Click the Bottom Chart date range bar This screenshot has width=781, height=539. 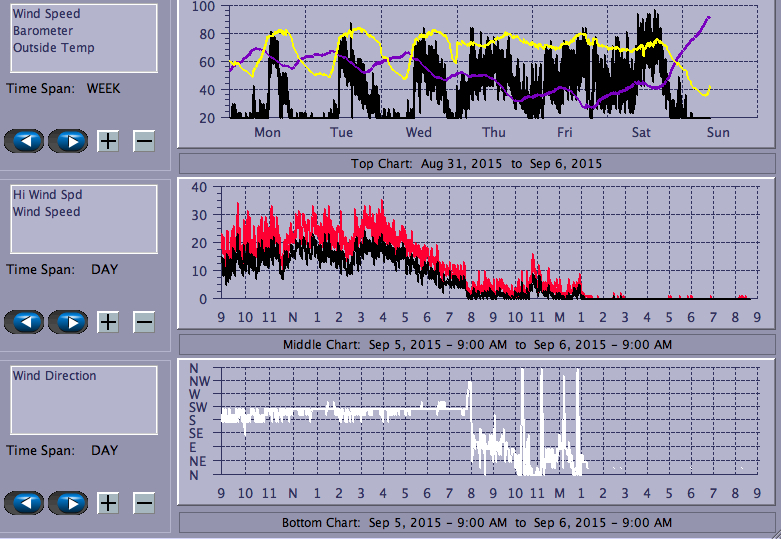(476, 523)
